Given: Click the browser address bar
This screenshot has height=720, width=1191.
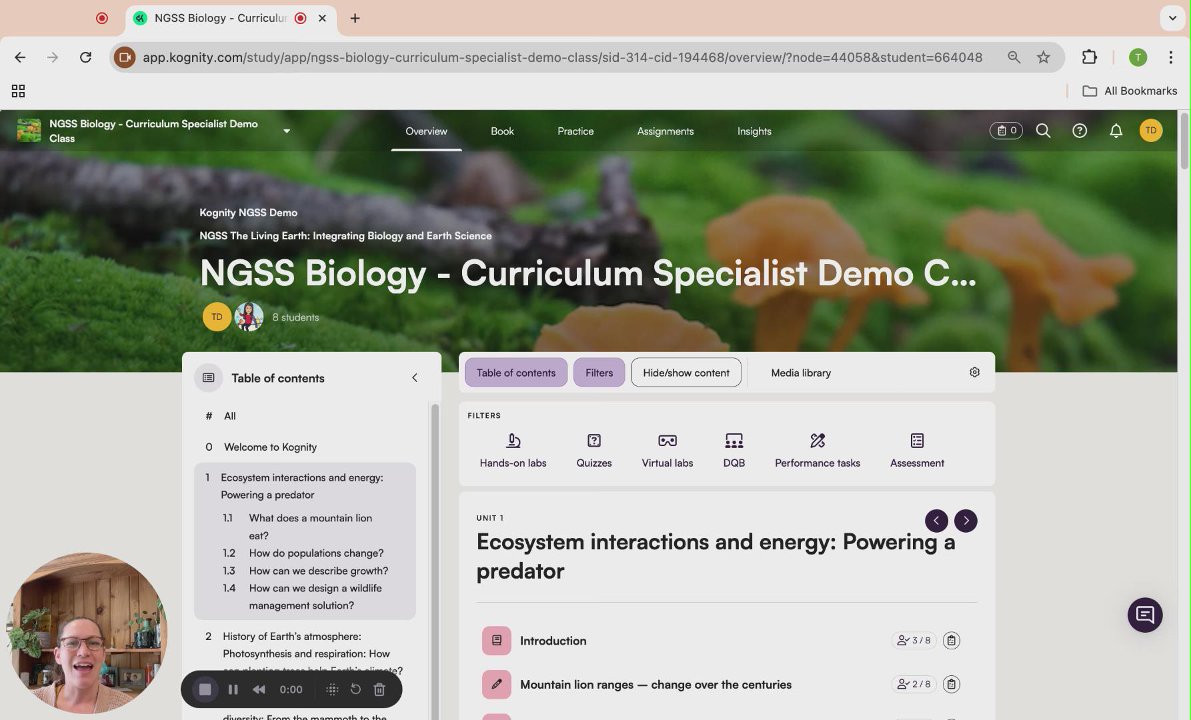Looking at the screenshot, I should 562,57.
